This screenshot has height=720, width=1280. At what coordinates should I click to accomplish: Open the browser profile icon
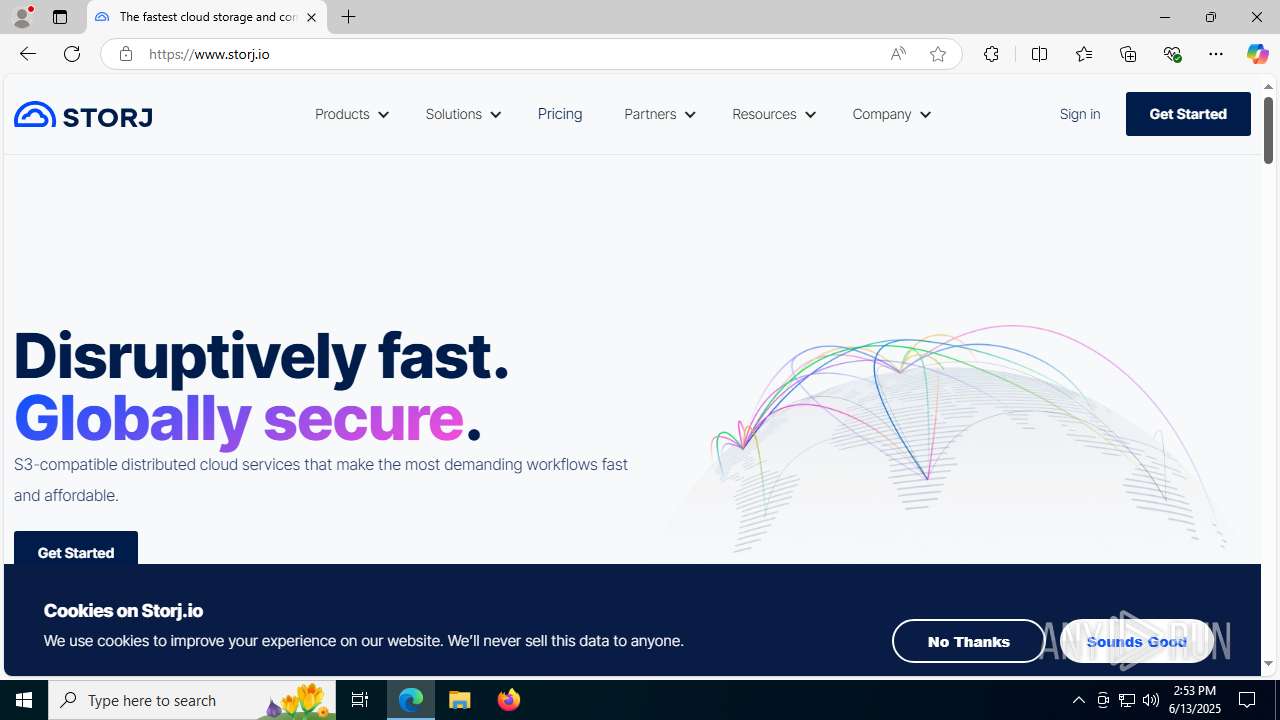[22, 17]
